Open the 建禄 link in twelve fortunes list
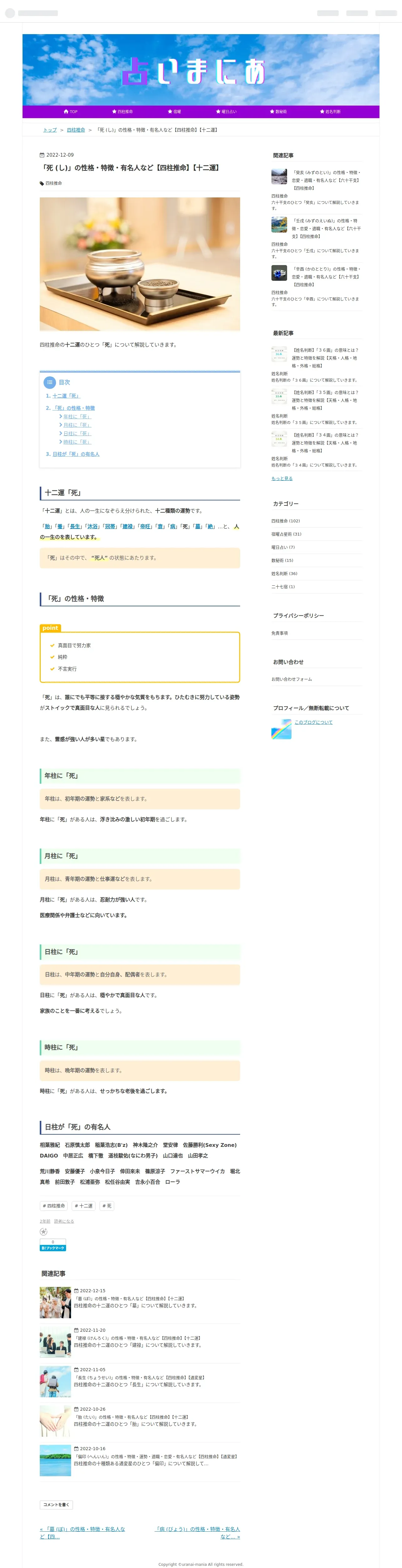This screenshot has width=402, height=1568. pyautogui.click(x=127, y=526)
